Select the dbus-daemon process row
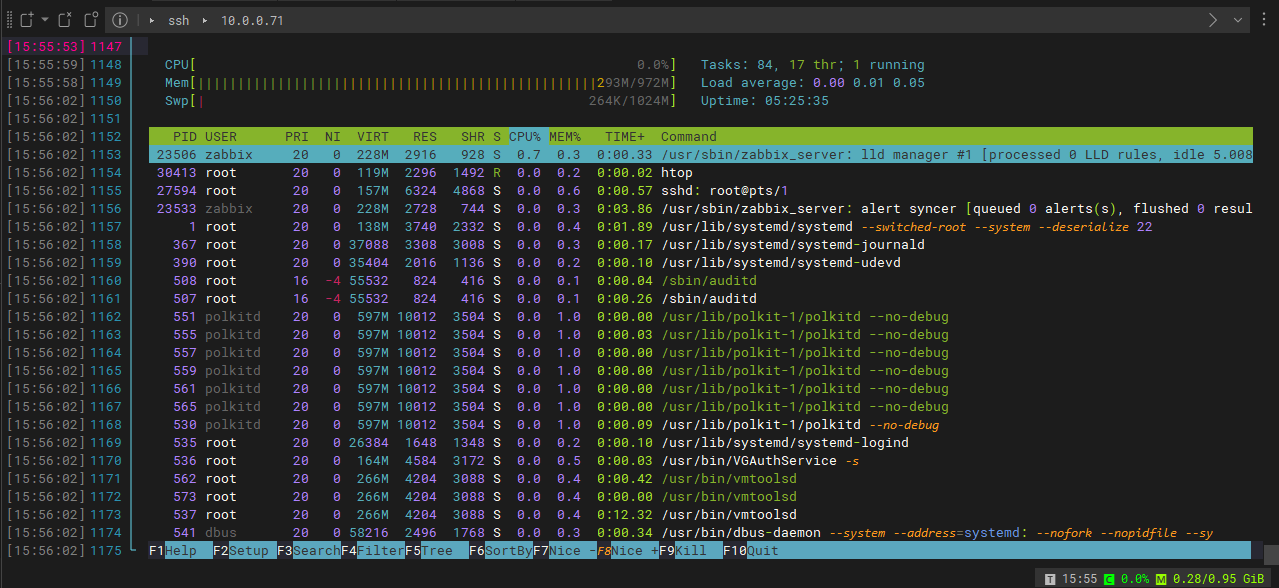The image size is (1279, 588). coord(700,533)
